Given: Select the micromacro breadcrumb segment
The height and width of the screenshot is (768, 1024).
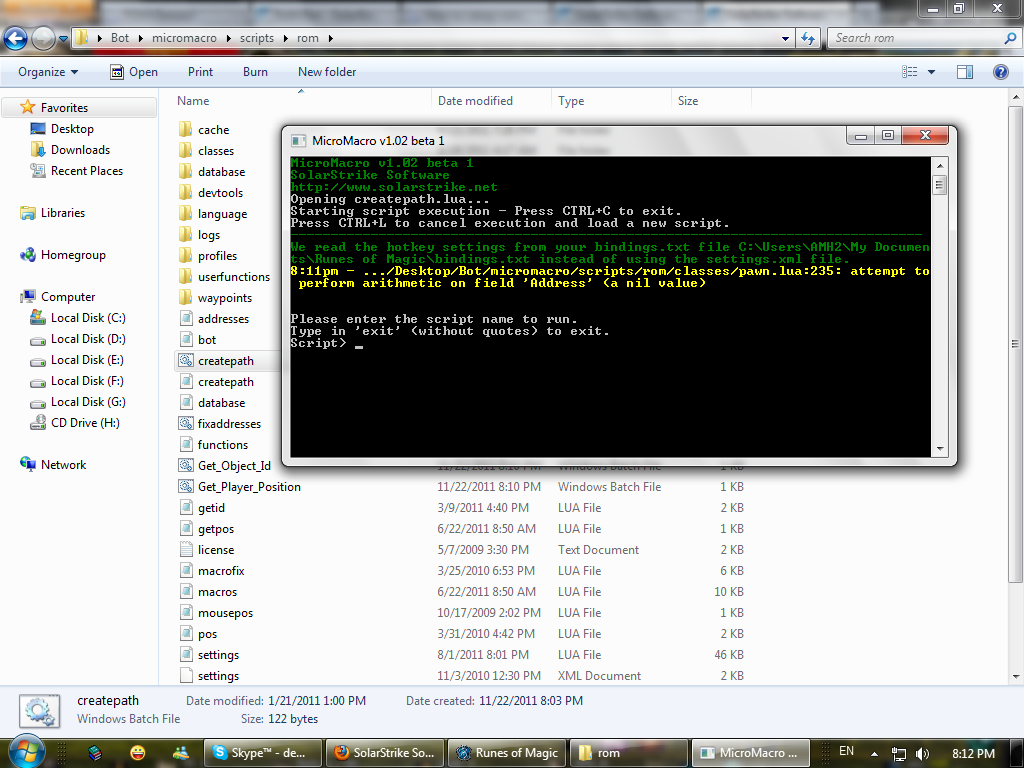Looking at the screenshot, I should (x=184, y=39).
